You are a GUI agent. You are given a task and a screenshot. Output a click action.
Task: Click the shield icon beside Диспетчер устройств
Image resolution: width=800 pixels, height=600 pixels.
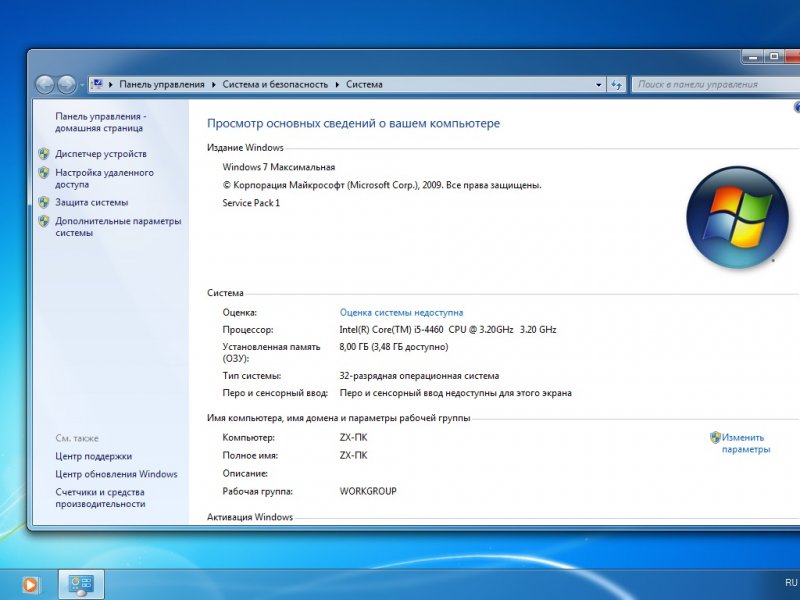pos(44,154)
